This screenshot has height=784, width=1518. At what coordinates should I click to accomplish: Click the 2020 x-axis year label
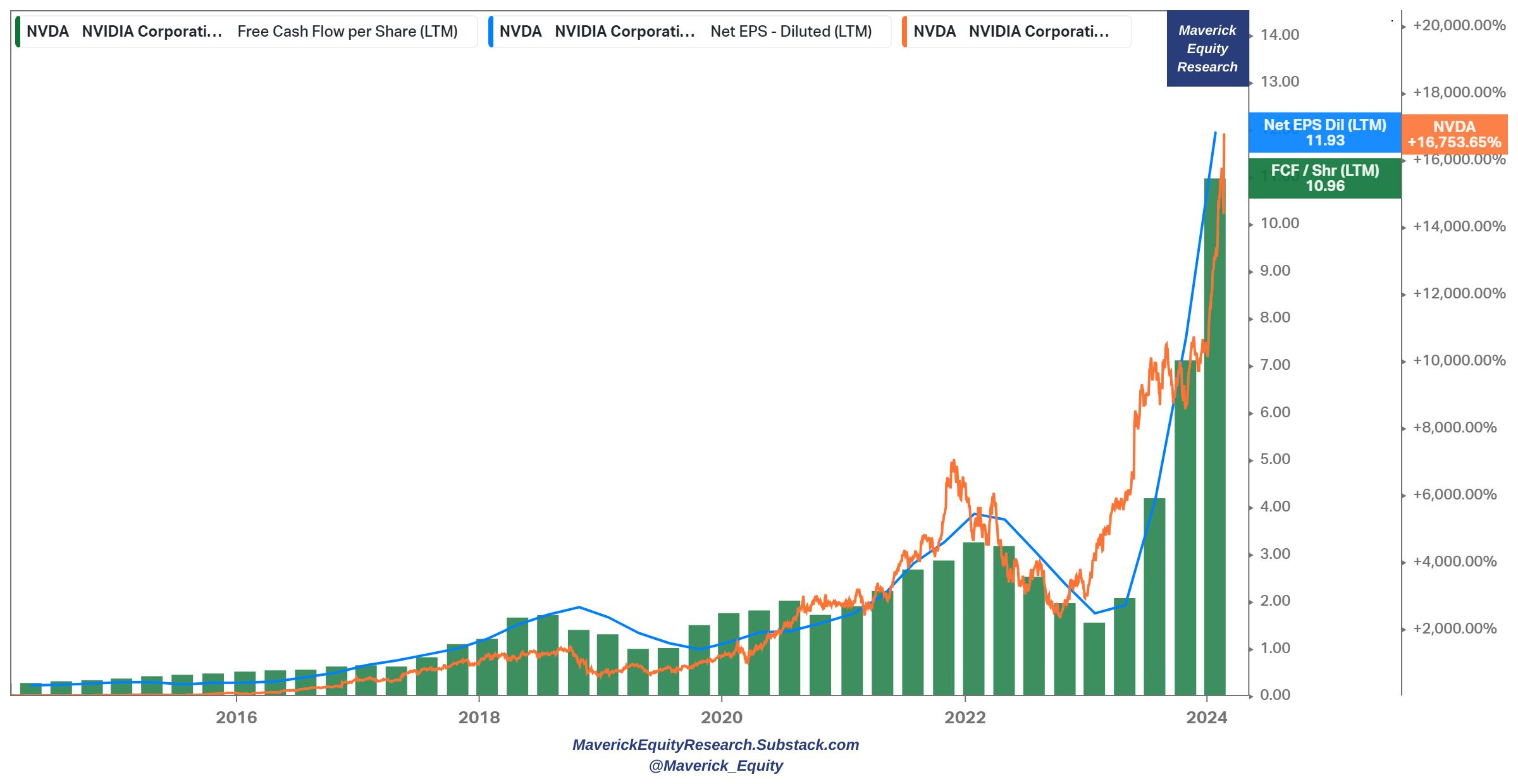tap(722, 718)
